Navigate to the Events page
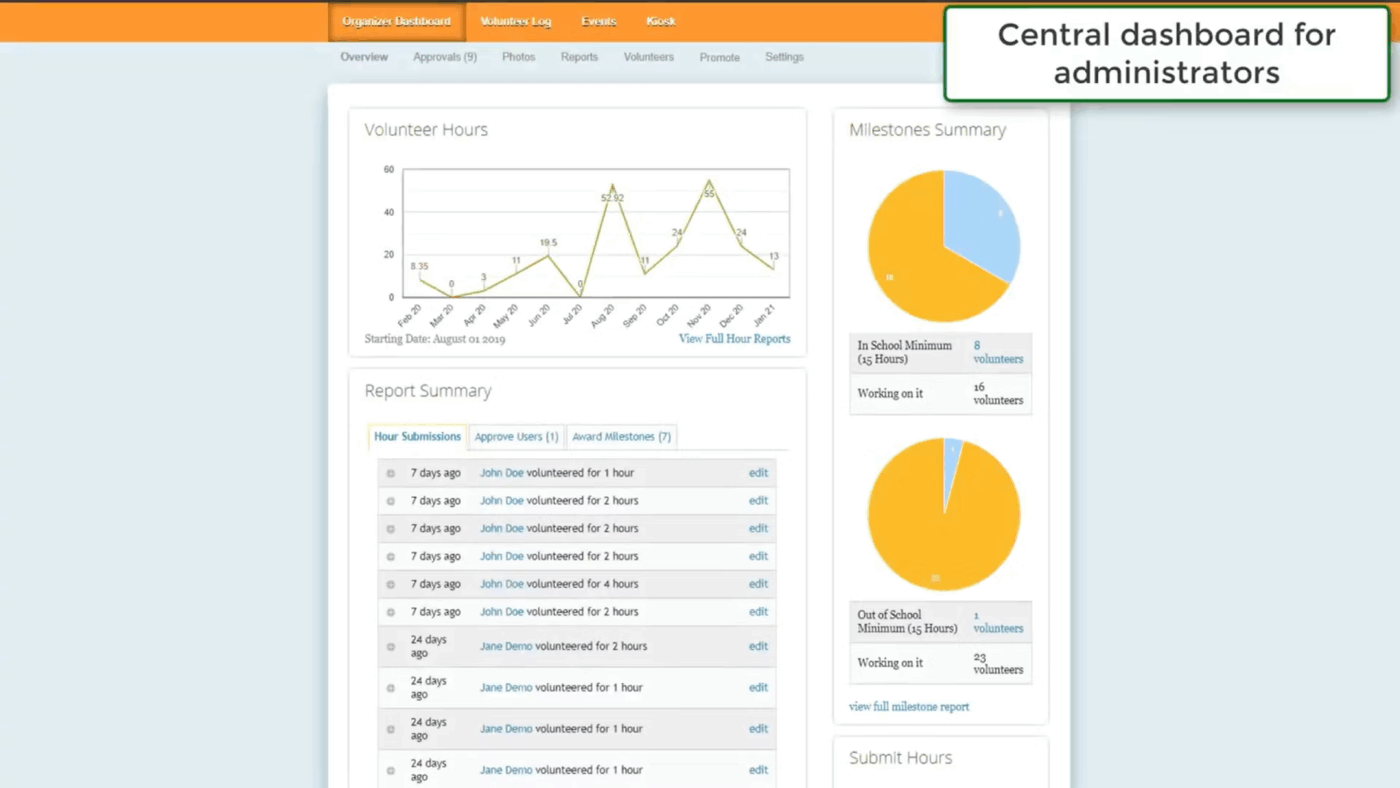This screenshot has height=788, width=1400. [598, 21]
